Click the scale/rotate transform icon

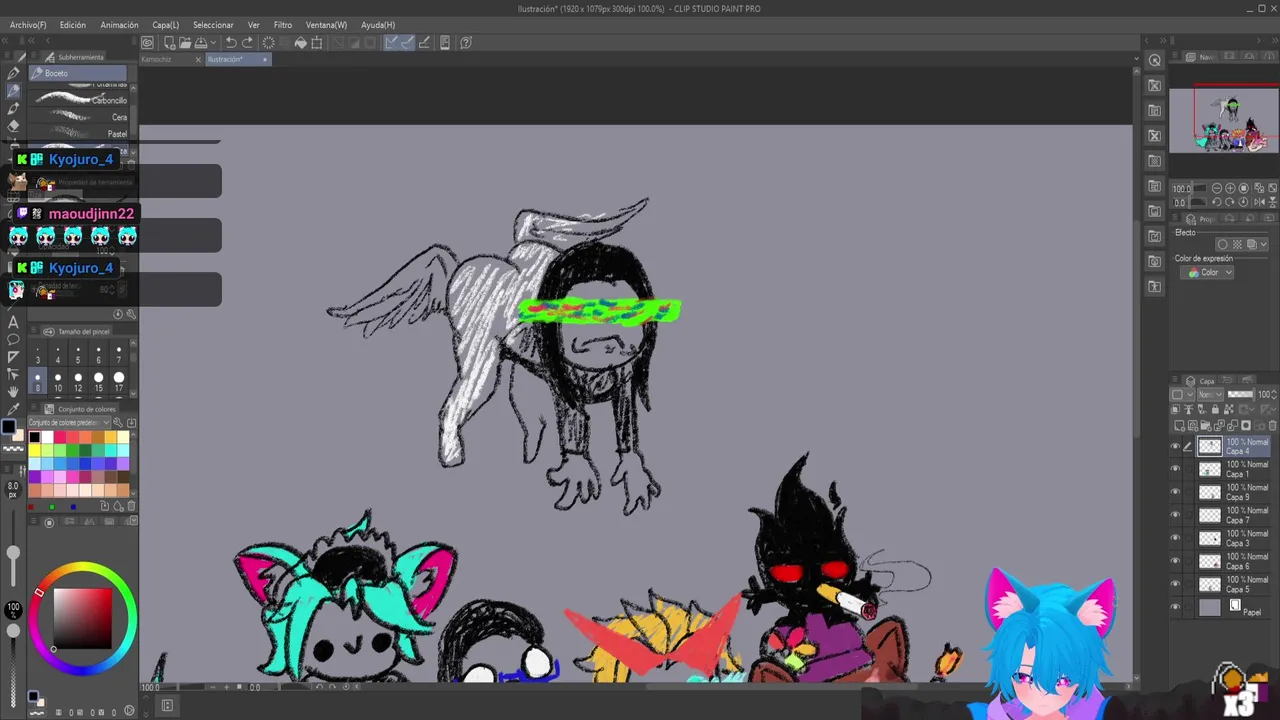coord(317,42)
